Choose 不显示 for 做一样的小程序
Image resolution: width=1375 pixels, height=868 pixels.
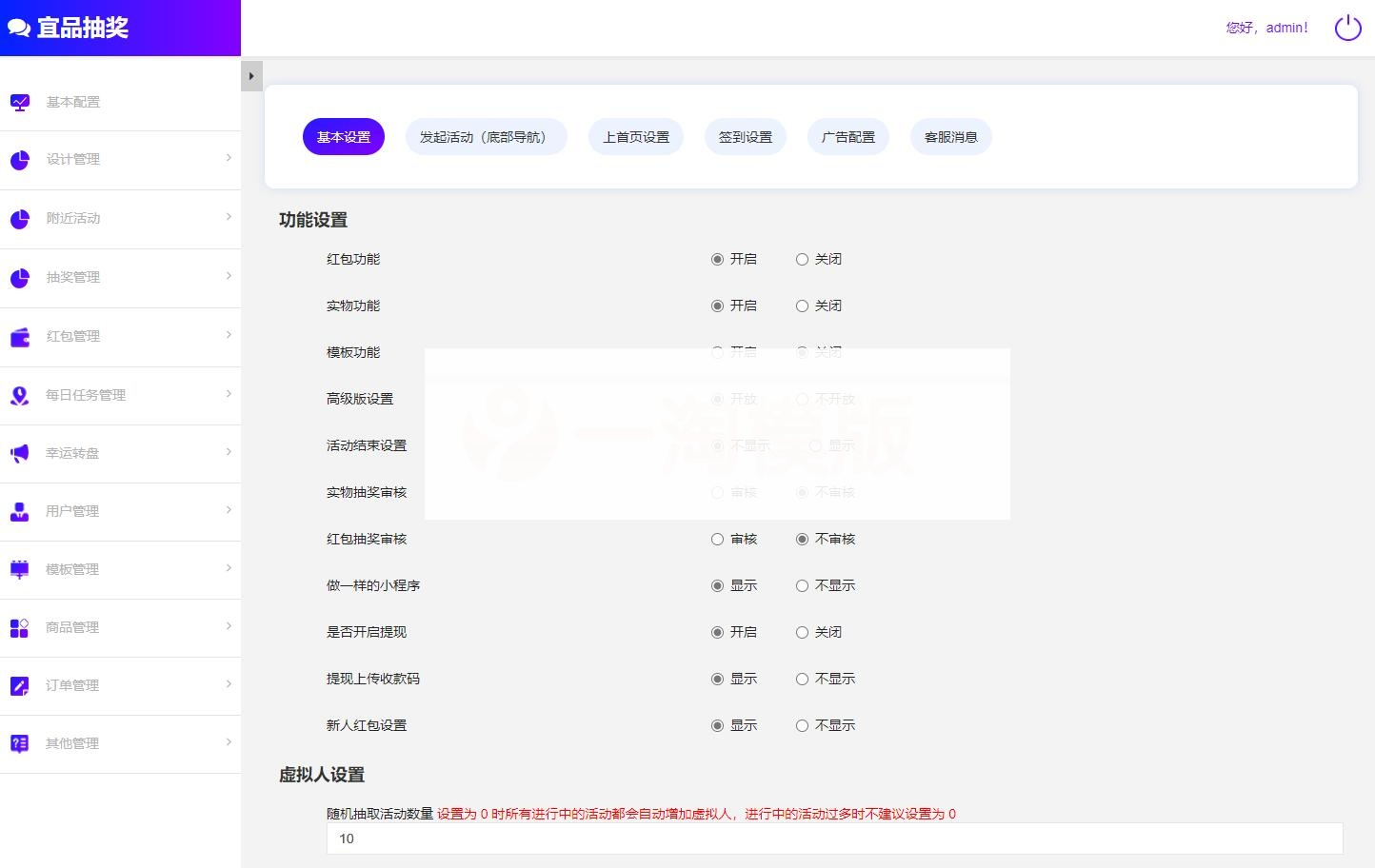(803, 585)
